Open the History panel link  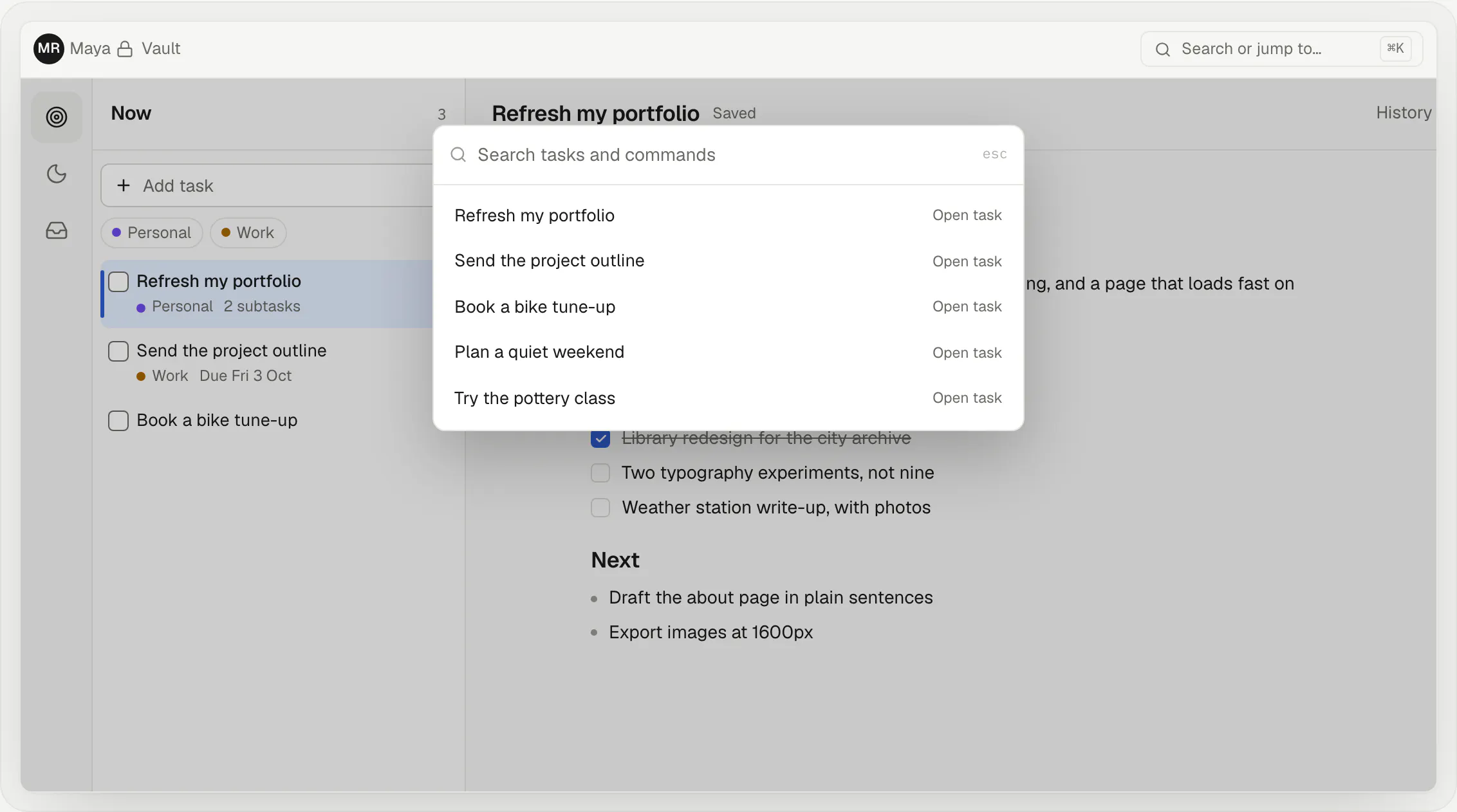click(x=1404, y=113)
